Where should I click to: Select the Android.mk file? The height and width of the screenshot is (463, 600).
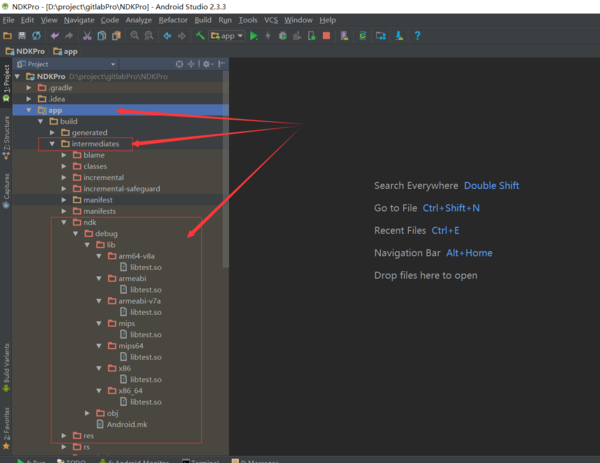[x=122, y=424]
